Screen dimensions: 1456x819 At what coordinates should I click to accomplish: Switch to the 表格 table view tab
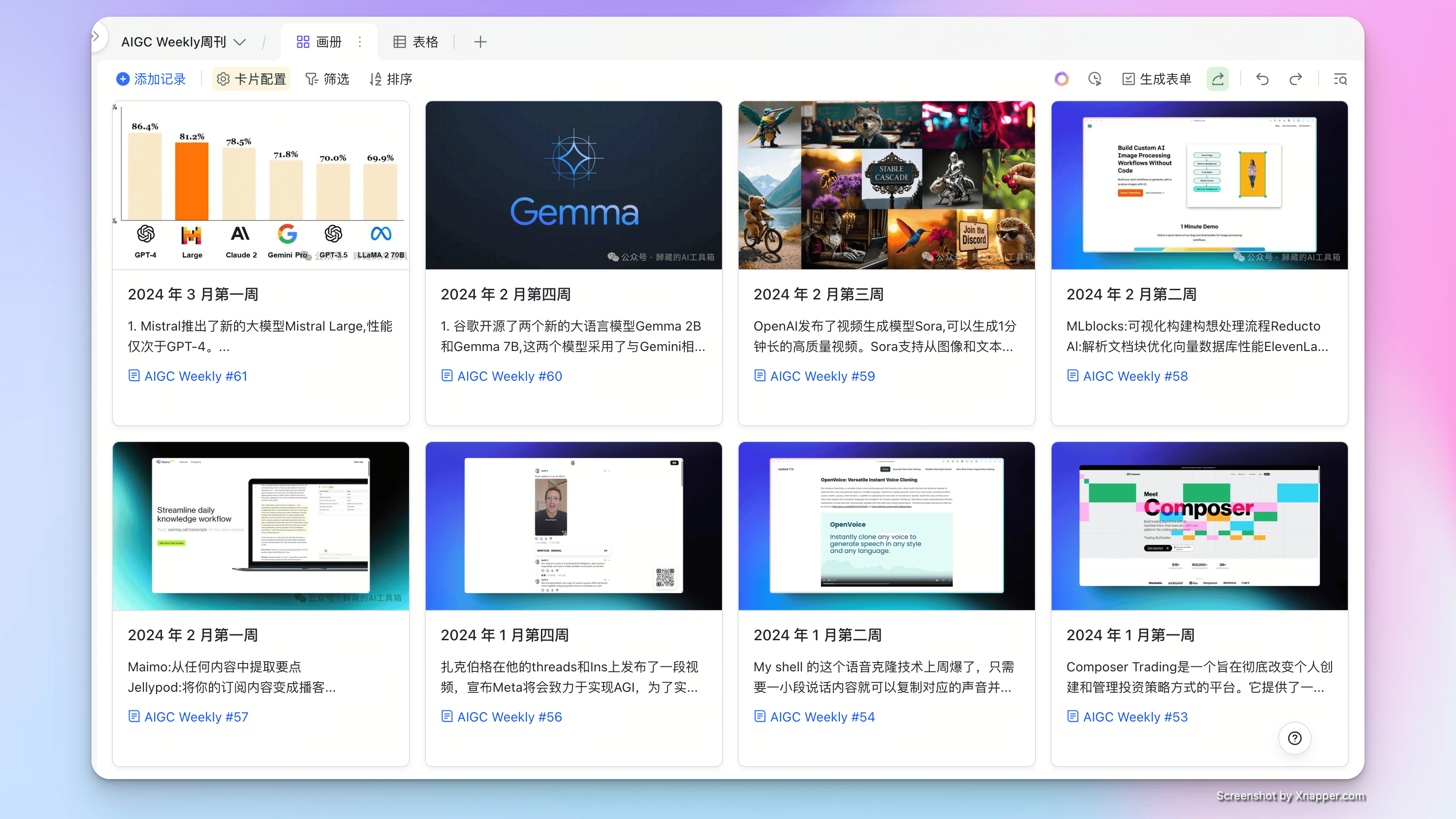[x=416, y=41]
